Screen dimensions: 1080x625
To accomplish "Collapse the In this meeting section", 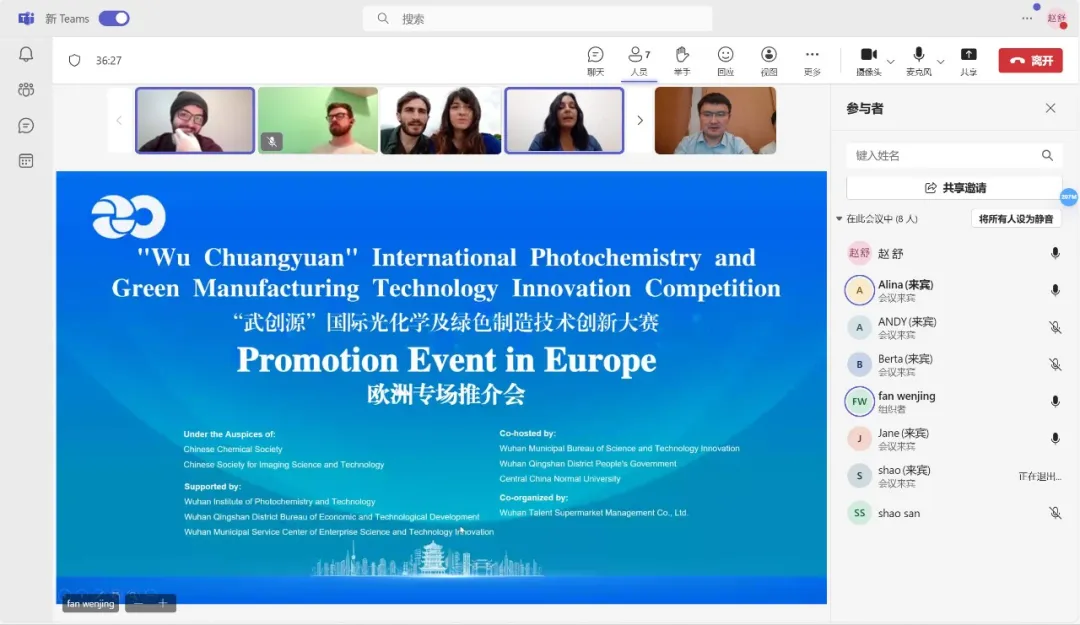I will pos(839,219).
